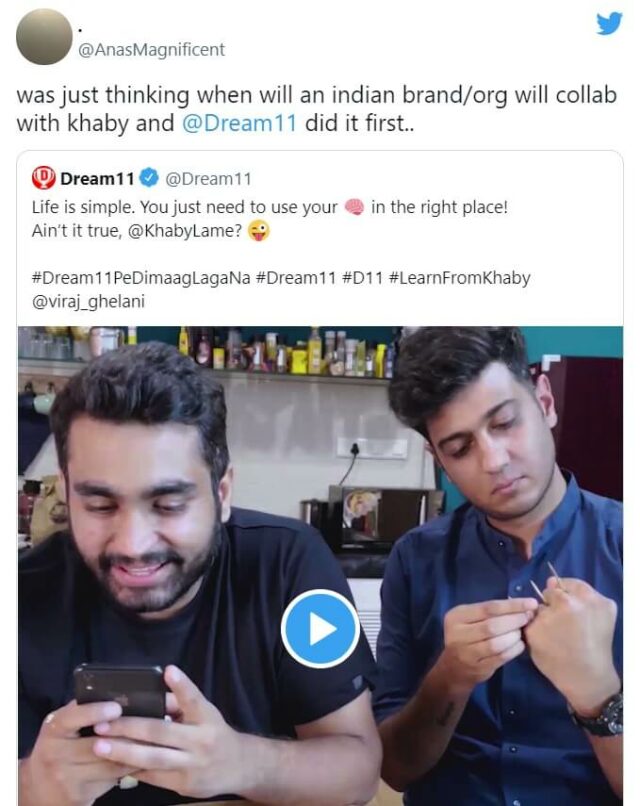This screenshot has width=640, height=806.
Task: Open the #LearnFromKhaby hashtag
Action: [x=460, y=278]
